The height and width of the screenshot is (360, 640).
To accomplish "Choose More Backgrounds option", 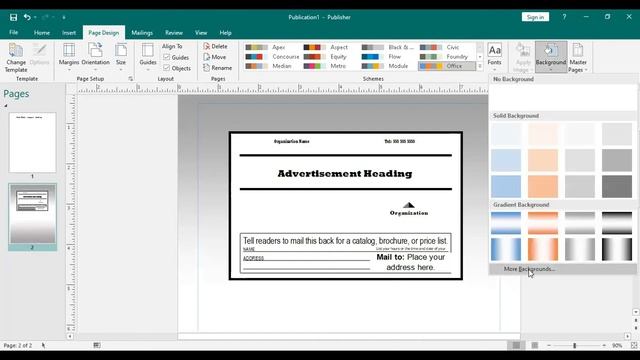I will (562, 269).
